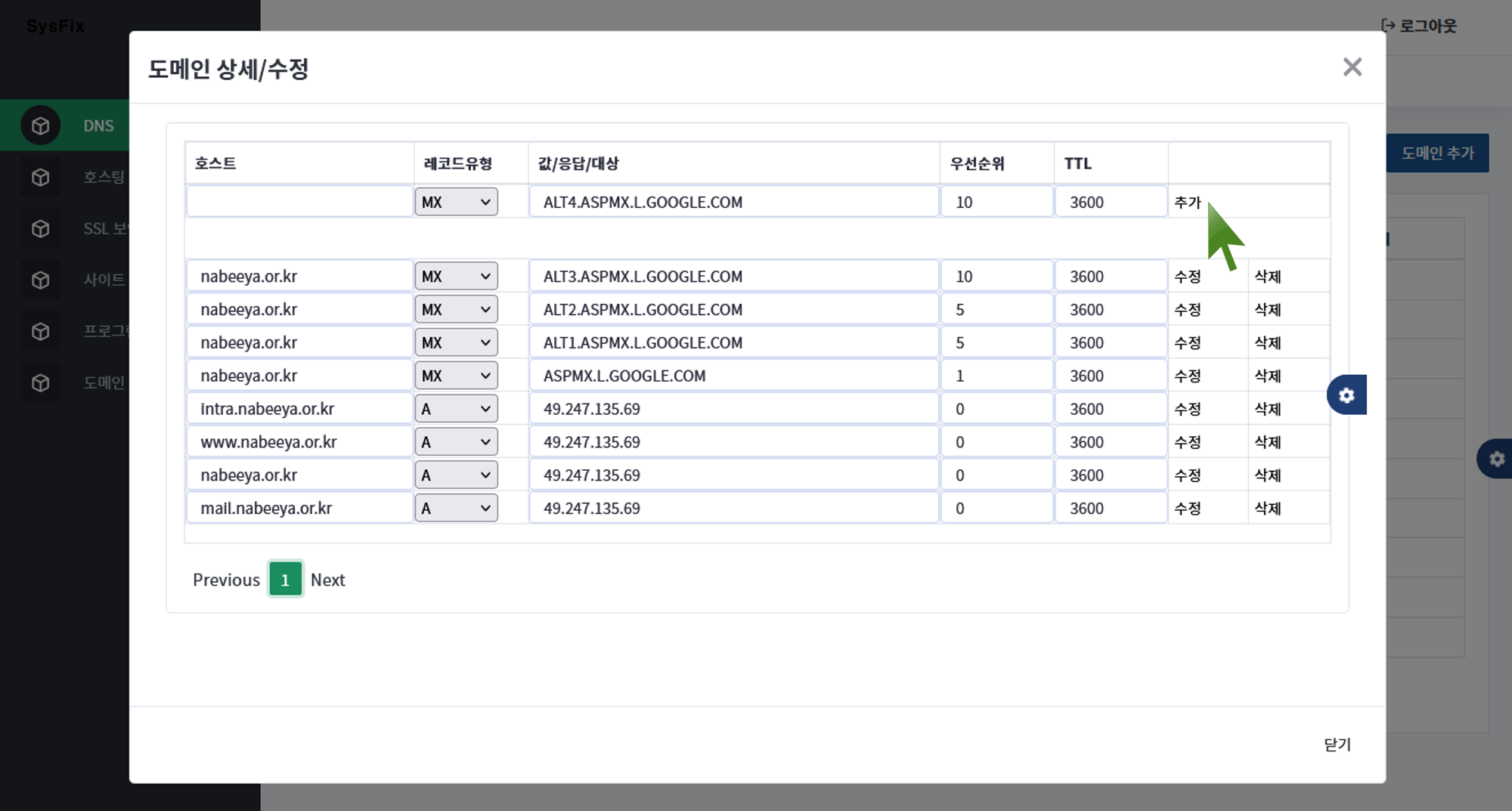Image resolution: width=1512 pixels, height=811 pixels.
Task: Click 수정 for ASPMX.L.GOOGLE.COM record
Action: click(x=1187, y=376)
